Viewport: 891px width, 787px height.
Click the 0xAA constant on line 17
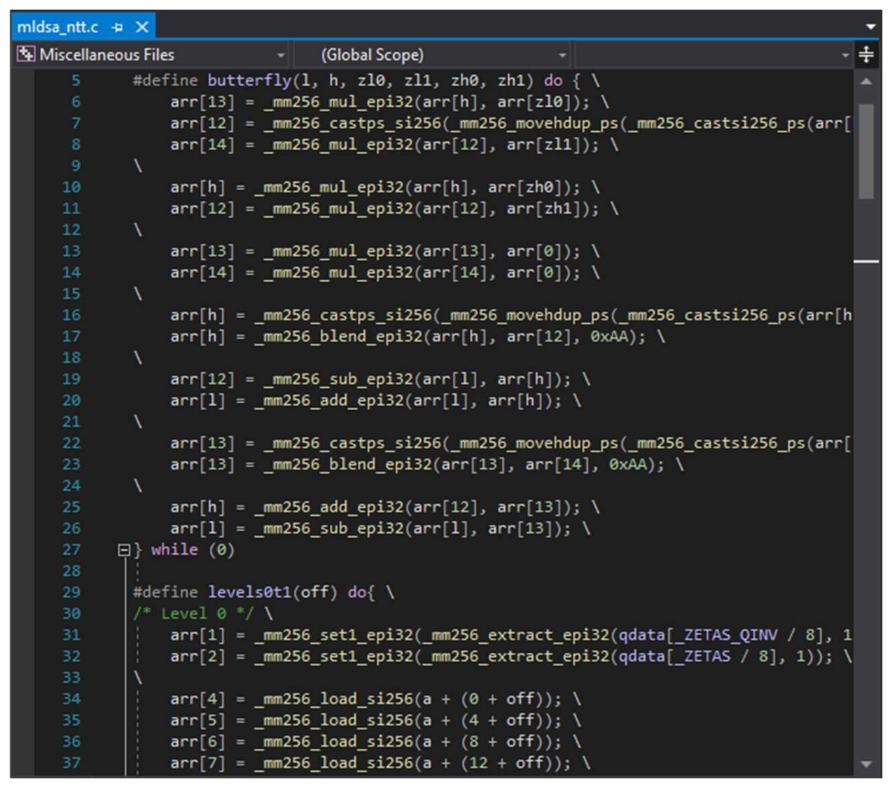(x=609, y=336)
